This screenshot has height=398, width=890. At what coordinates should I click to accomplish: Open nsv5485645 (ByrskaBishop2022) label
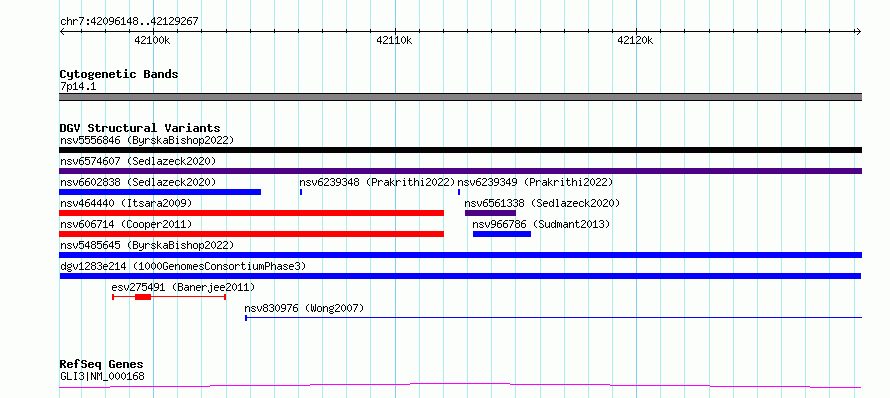pos(147,245)
